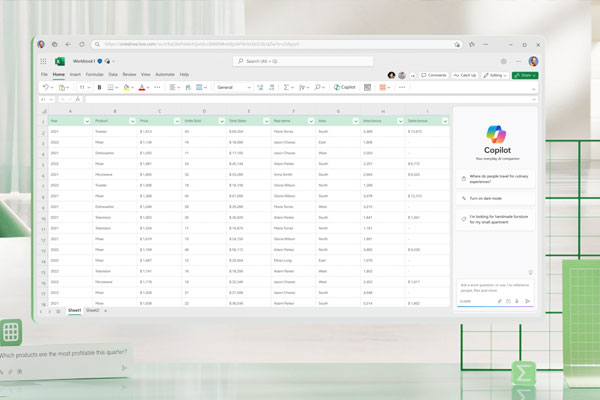Click the browser address bar

click(276, 44)
